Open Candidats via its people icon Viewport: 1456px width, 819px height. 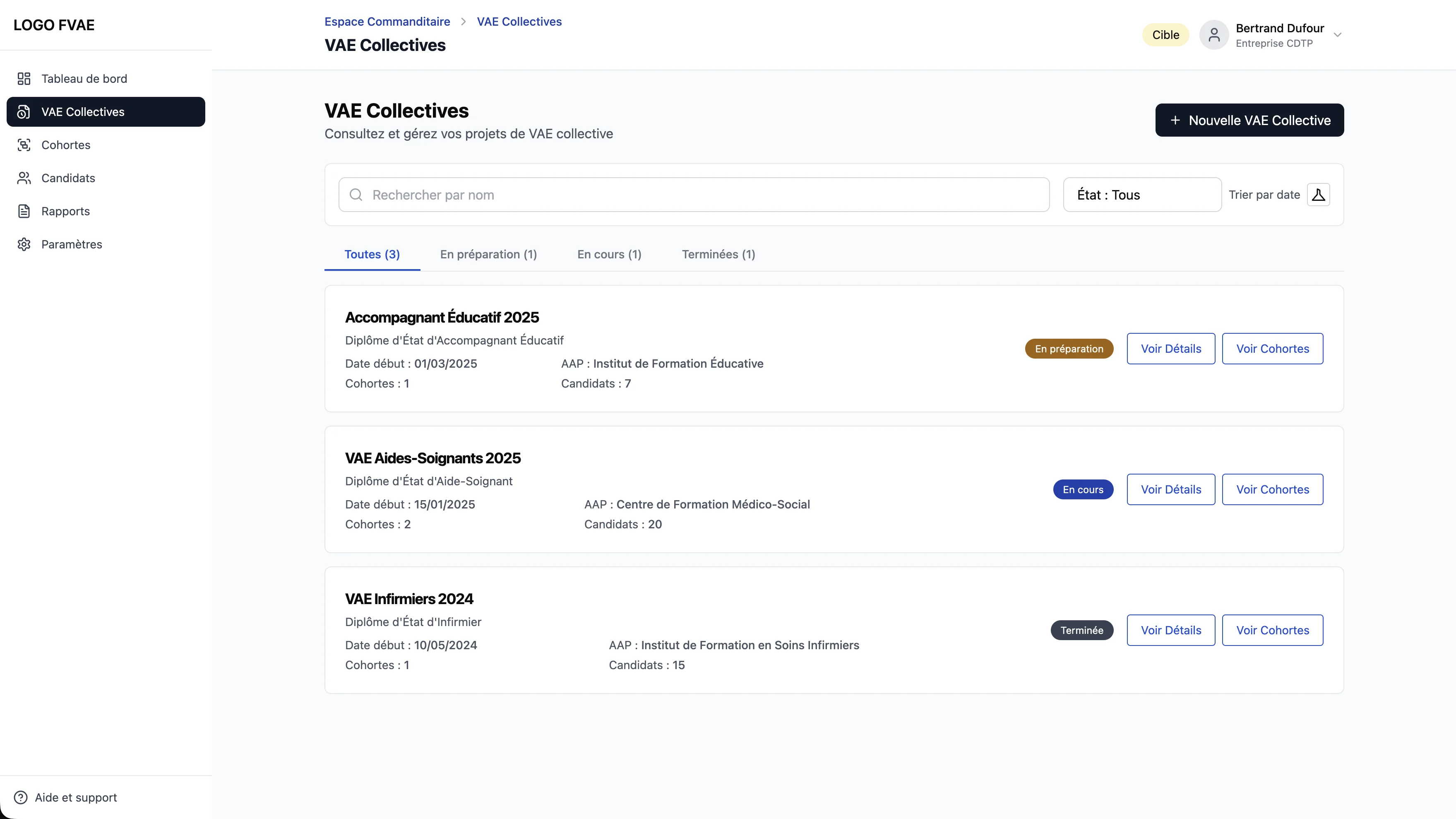coord(24,178)
